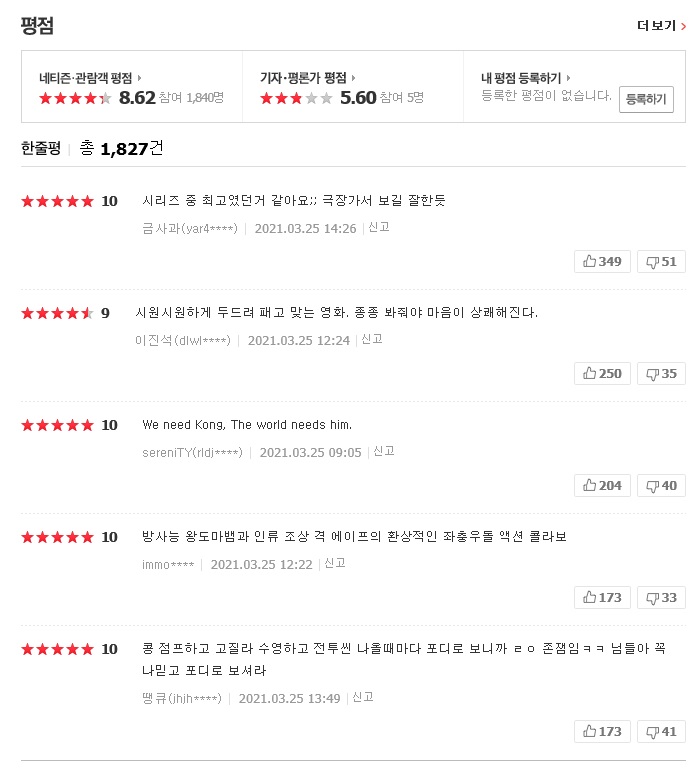Image resolution: width=700 pixels, height=773 pixels.
Task: Expand 기자·평론가 평점 details
Action: [308, 78]
